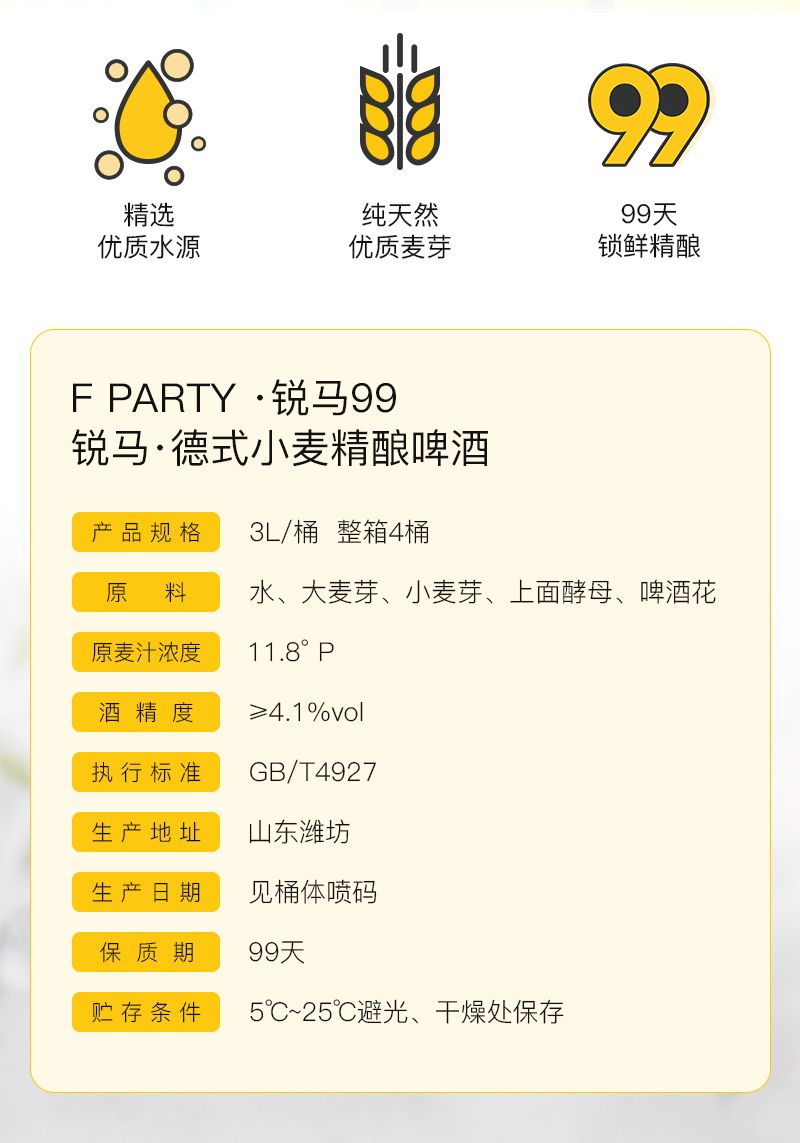Click the 精选优质水源 caption

pos(149,231)
